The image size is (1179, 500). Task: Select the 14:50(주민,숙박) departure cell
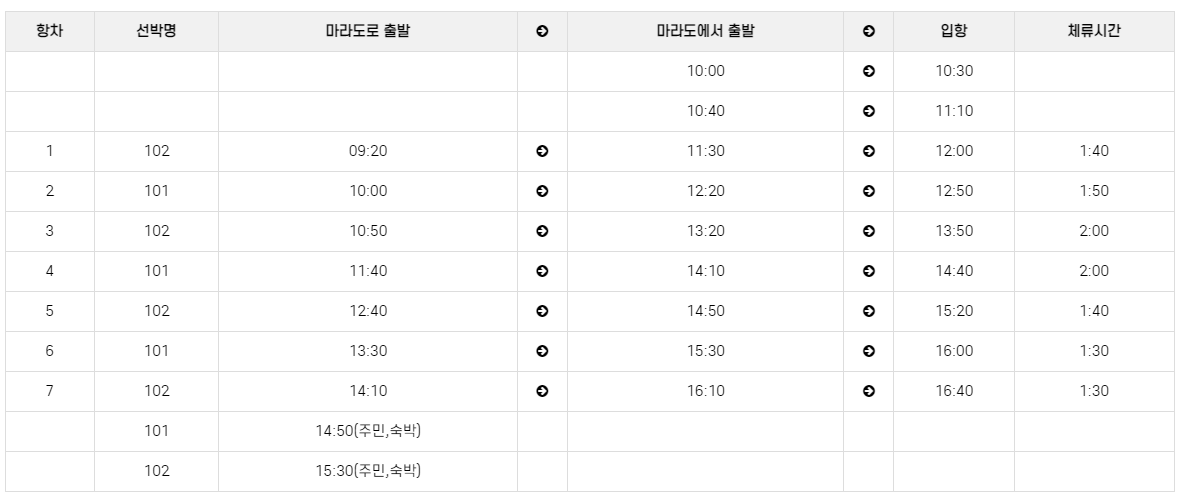368,432
